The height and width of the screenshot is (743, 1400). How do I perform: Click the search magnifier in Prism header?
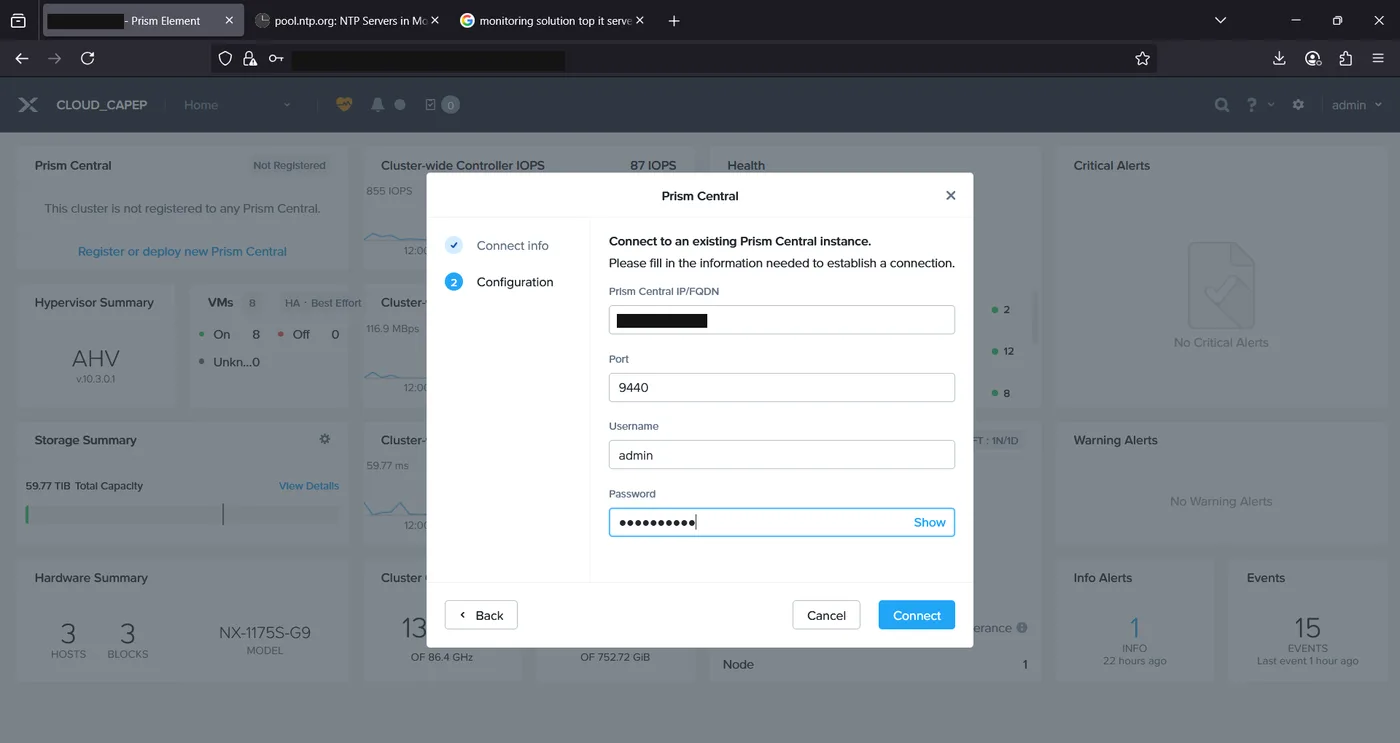pos(1222,104)
